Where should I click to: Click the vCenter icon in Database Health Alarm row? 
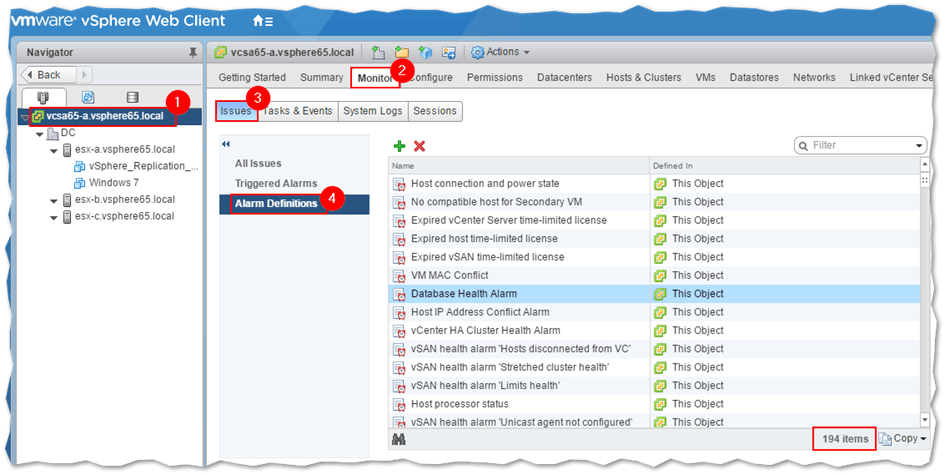660,294
